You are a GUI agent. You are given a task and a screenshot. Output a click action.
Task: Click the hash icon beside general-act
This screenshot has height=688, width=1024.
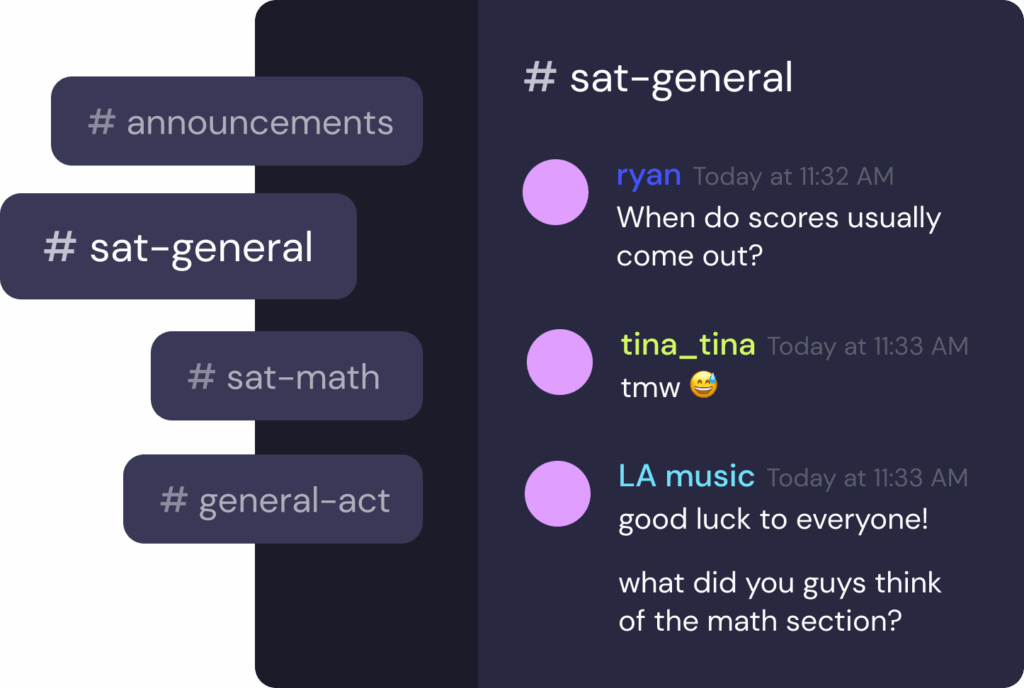coord(174,500)
